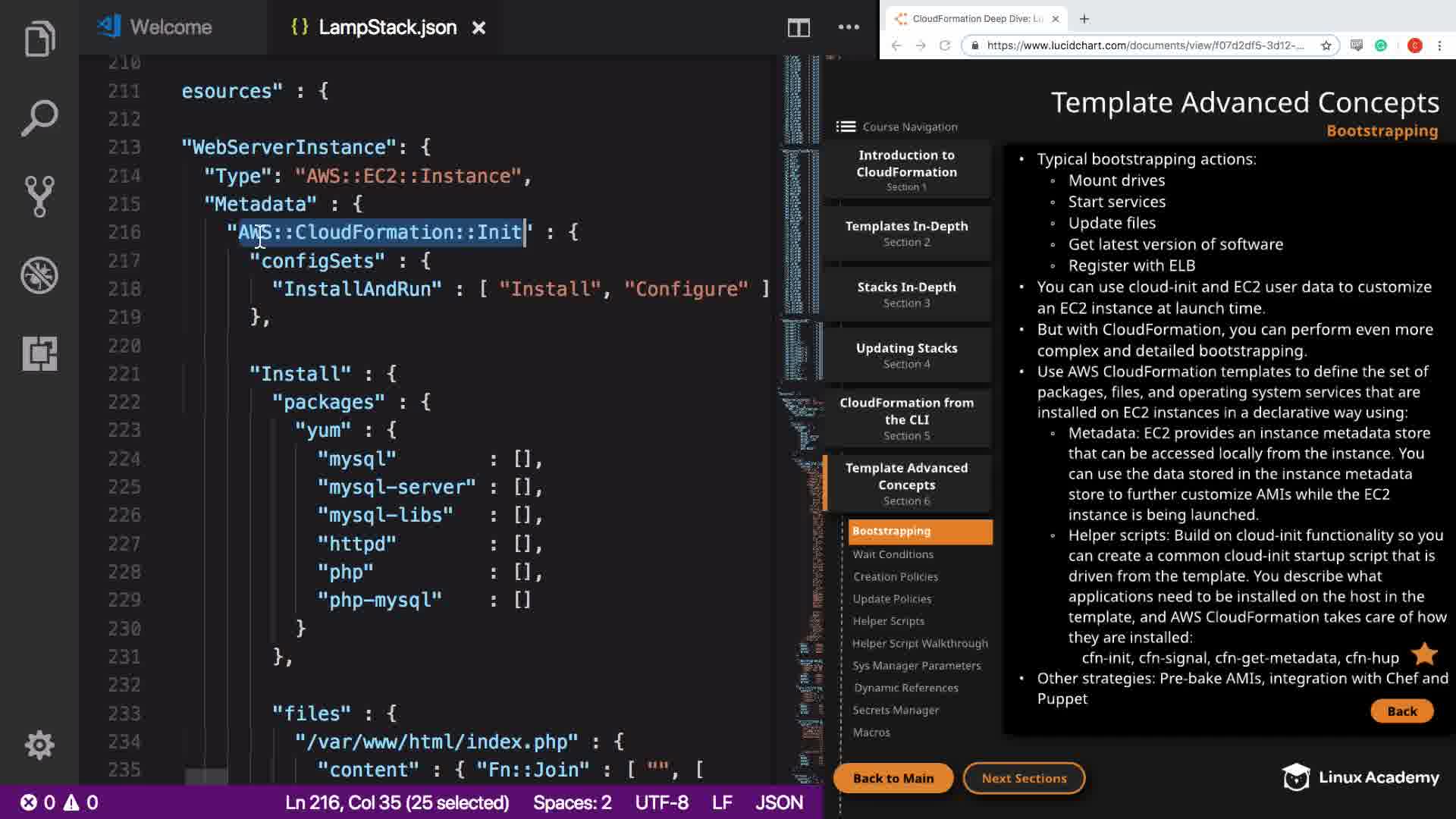Viewport: 1456px width, 819px height.
Task: Select Wait Conditions in course menu
Action: pos(893,554)
